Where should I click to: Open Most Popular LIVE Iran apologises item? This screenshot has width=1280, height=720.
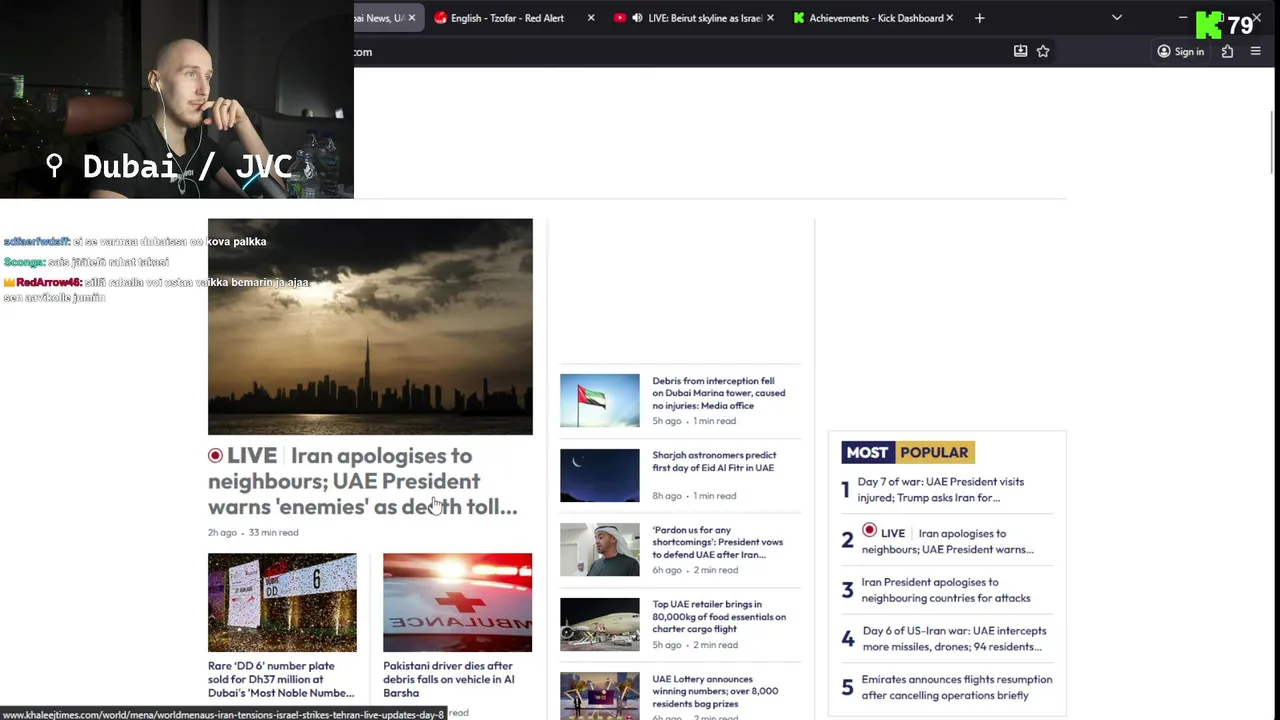click(x=948, y=541)
